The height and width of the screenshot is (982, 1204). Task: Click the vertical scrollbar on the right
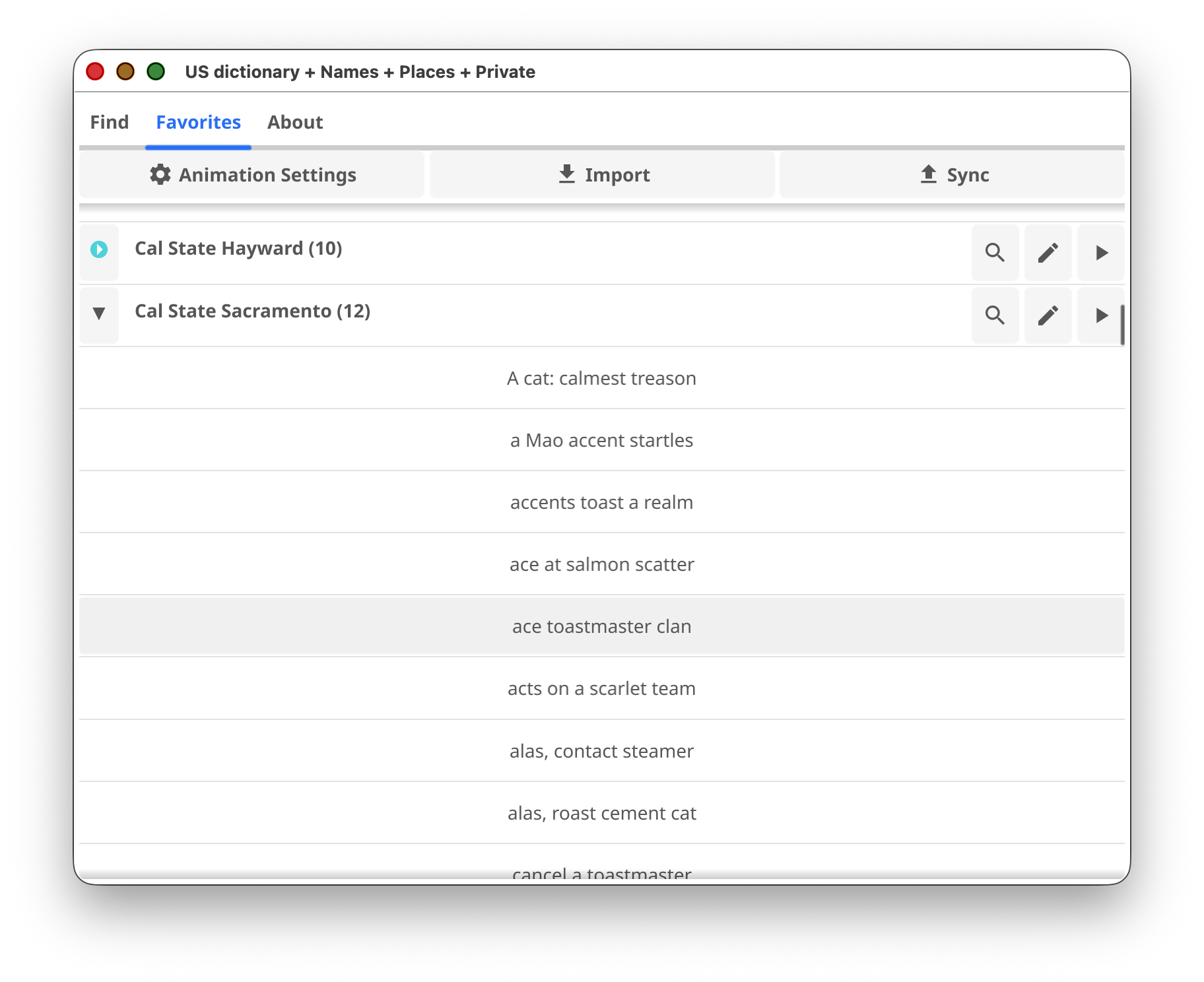1122,323
